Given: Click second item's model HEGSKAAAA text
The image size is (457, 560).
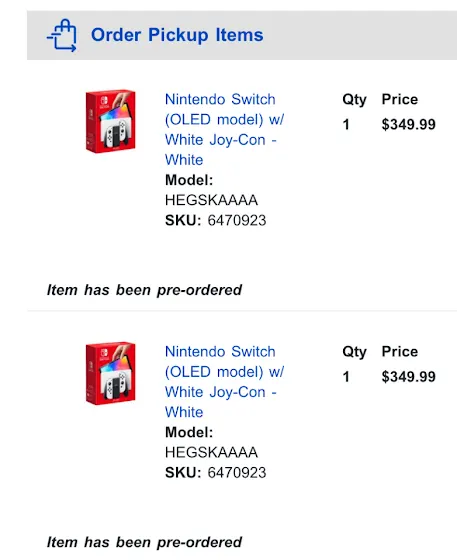Looking at the screenshot, I should [x=211, y=452].
